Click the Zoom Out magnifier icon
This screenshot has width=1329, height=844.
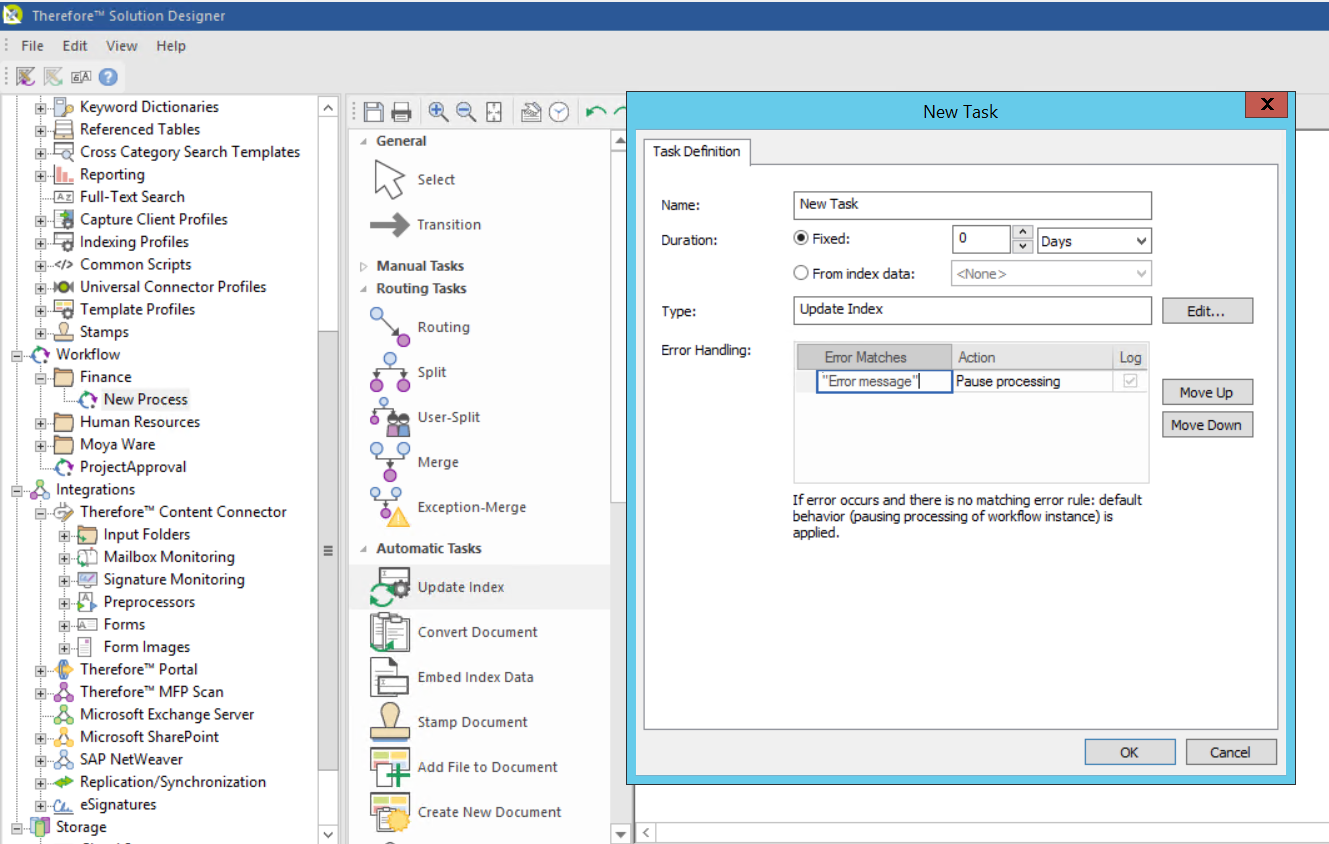466,112
